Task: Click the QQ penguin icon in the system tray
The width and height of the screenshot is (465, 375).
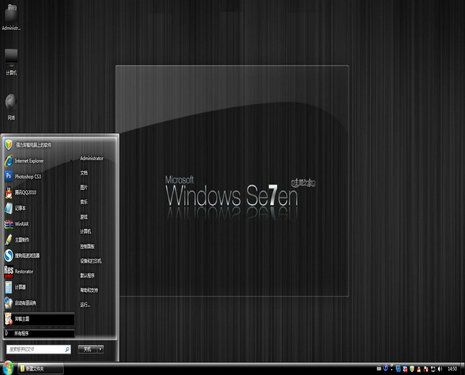Action: [419, 369]
